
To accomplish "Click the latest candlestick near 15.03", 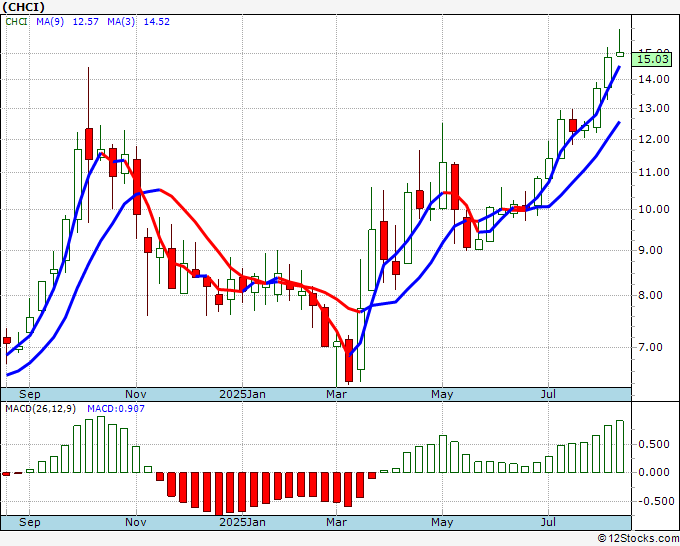I will point(620,54).
